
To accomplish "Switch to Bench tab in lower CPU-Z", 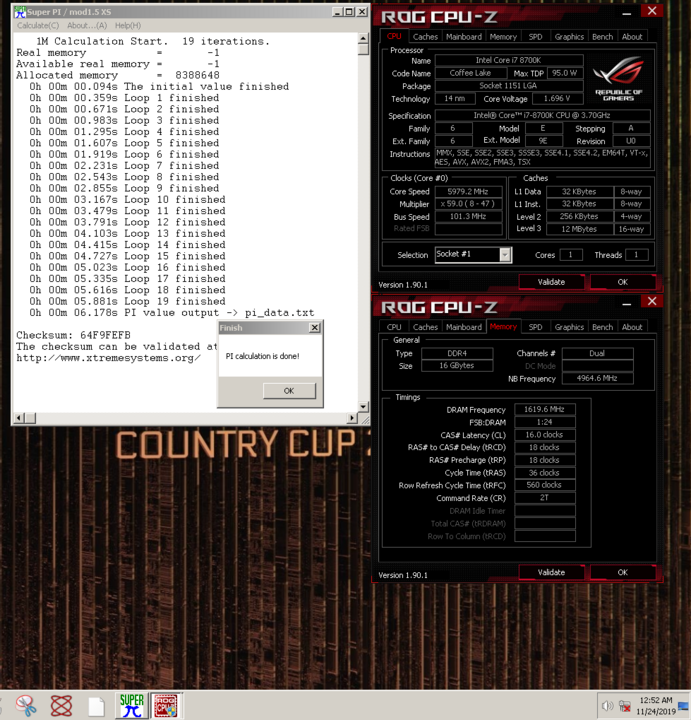I will 602,327.
